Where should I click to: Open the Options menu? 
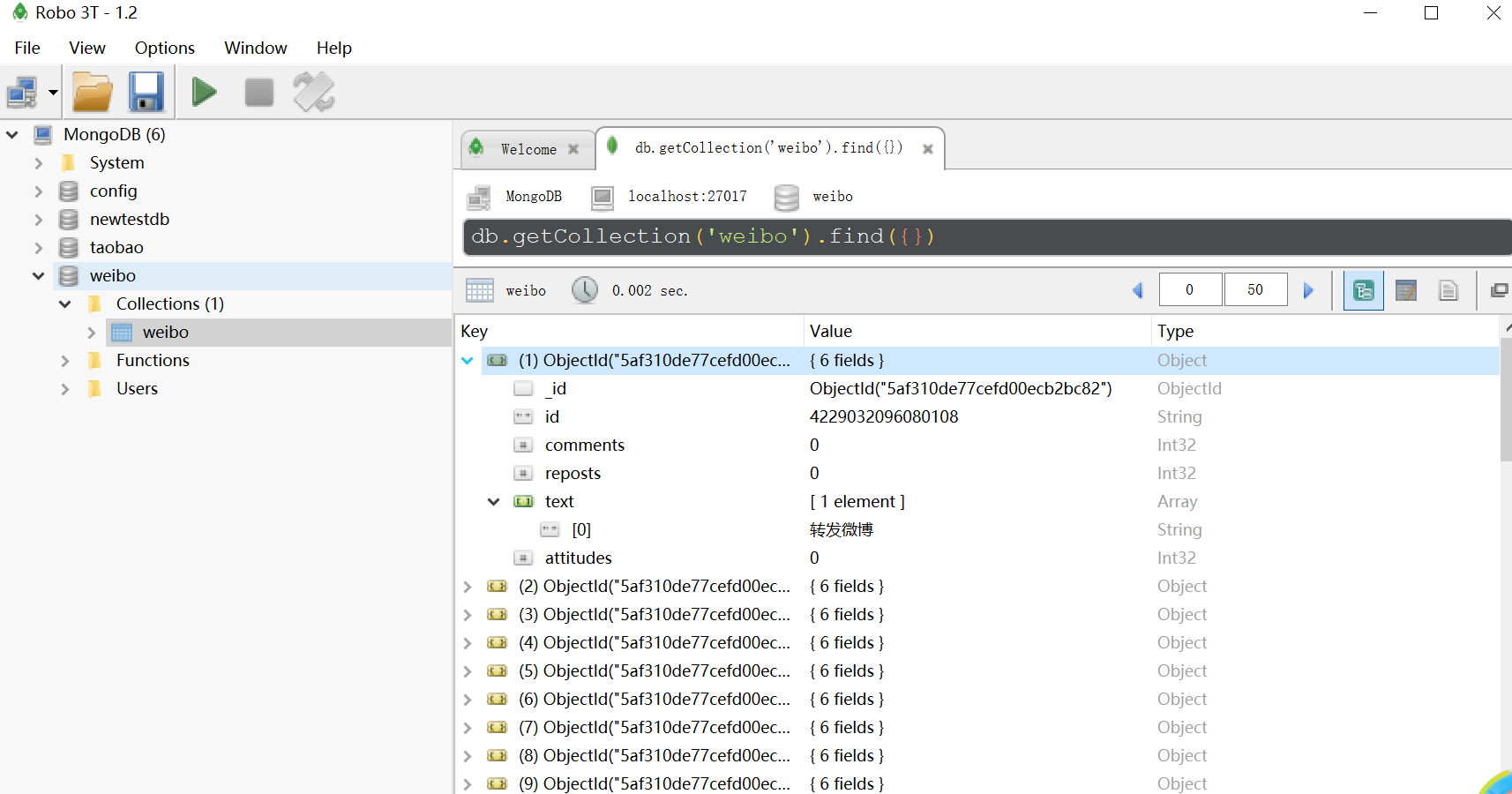coord(164,48)
